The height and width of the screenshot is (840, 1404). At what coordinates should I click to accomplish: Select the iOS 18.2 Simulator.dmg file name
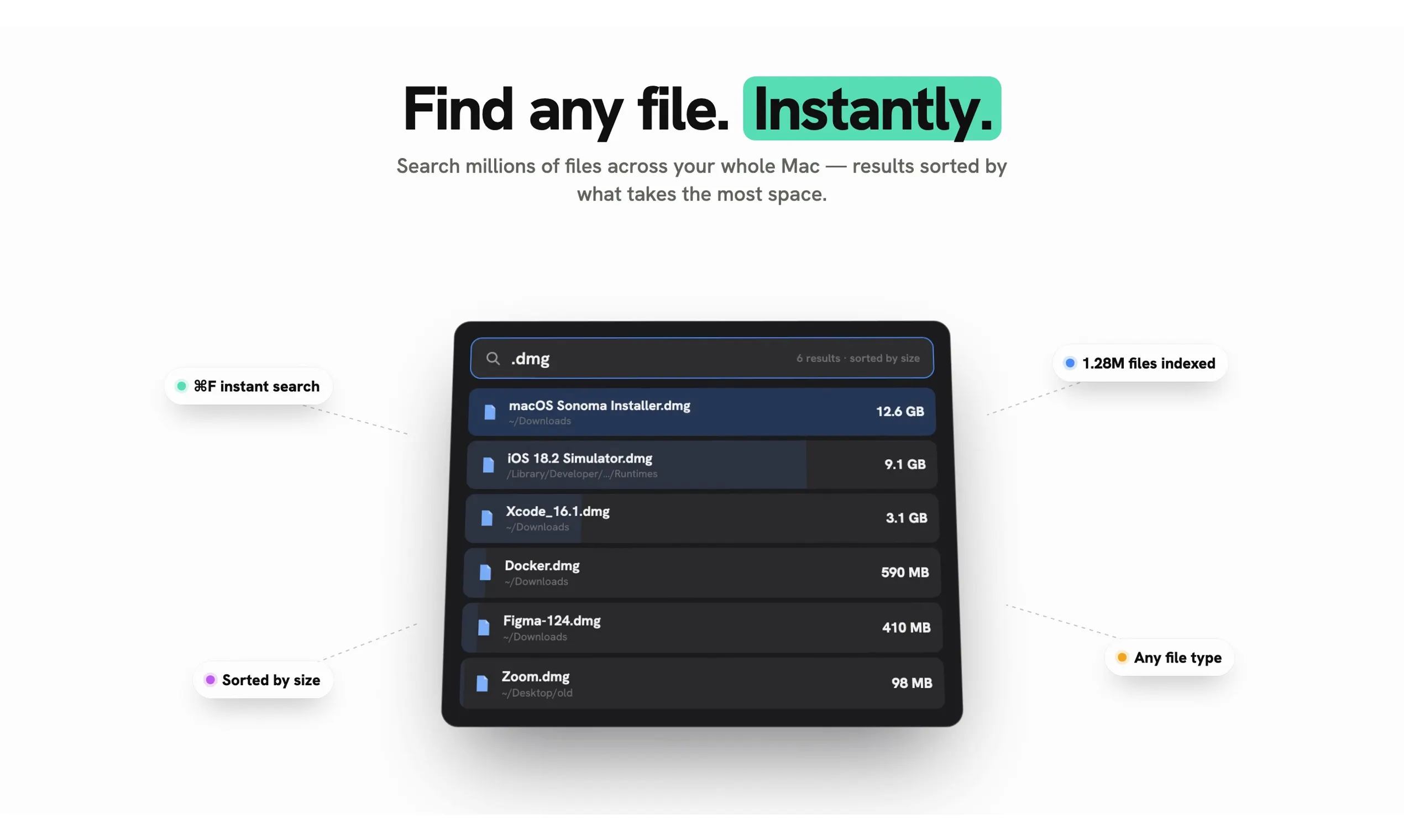(x=579, y=458)
